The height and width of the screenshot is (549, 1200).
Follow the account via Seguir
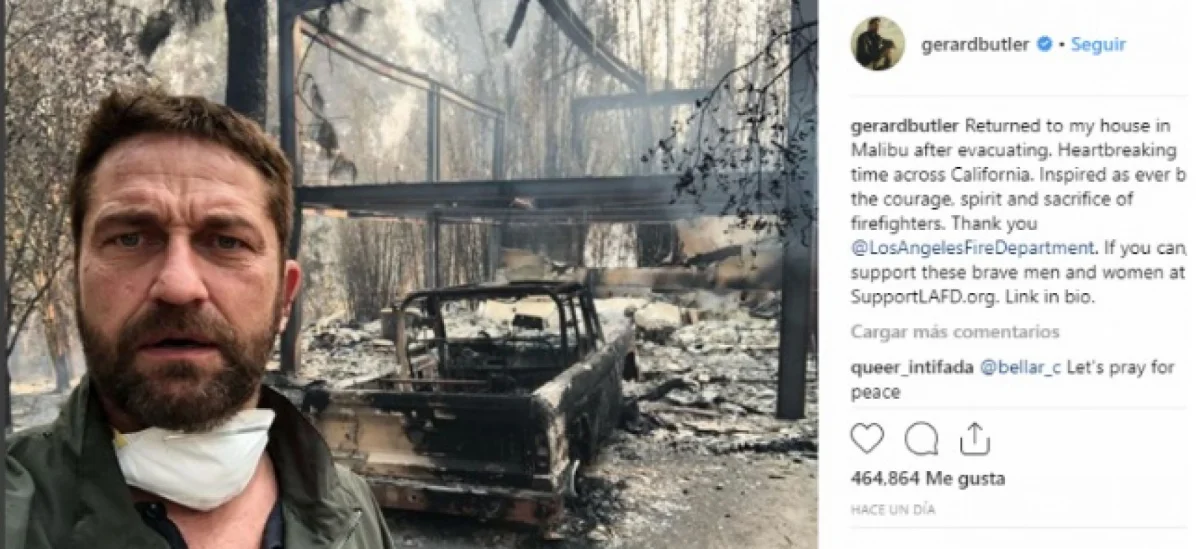click(x=1098, y=44)
